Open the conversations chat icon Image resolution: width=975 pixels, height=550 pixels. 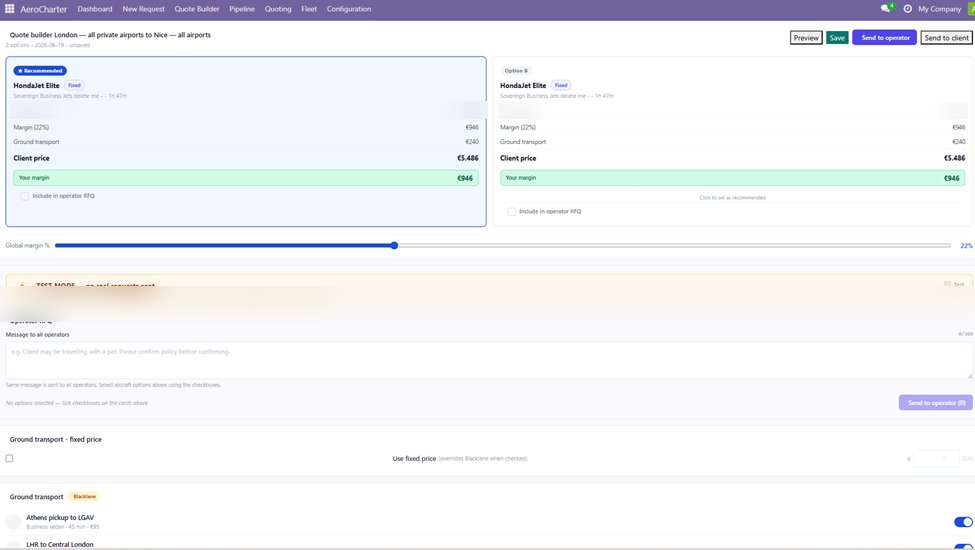pyautogui.click(x=885, y=9)
